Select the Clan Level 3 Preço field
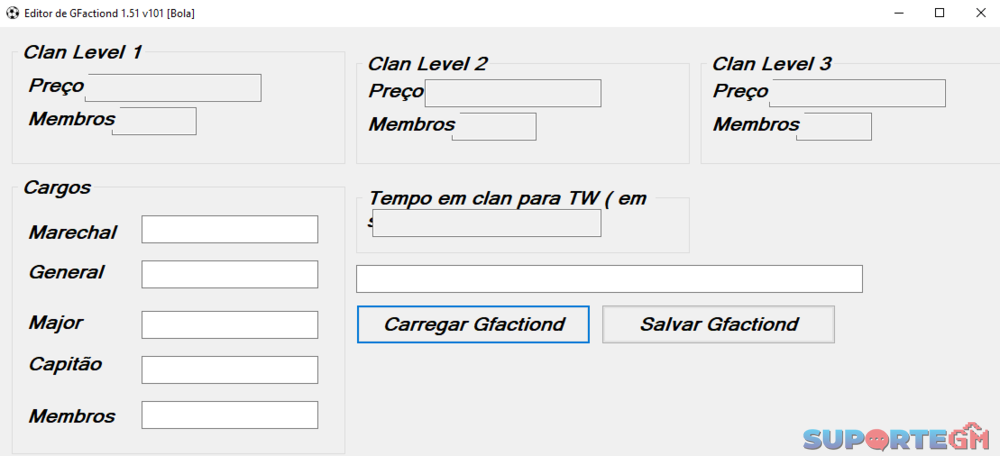 tap(857, 93)
